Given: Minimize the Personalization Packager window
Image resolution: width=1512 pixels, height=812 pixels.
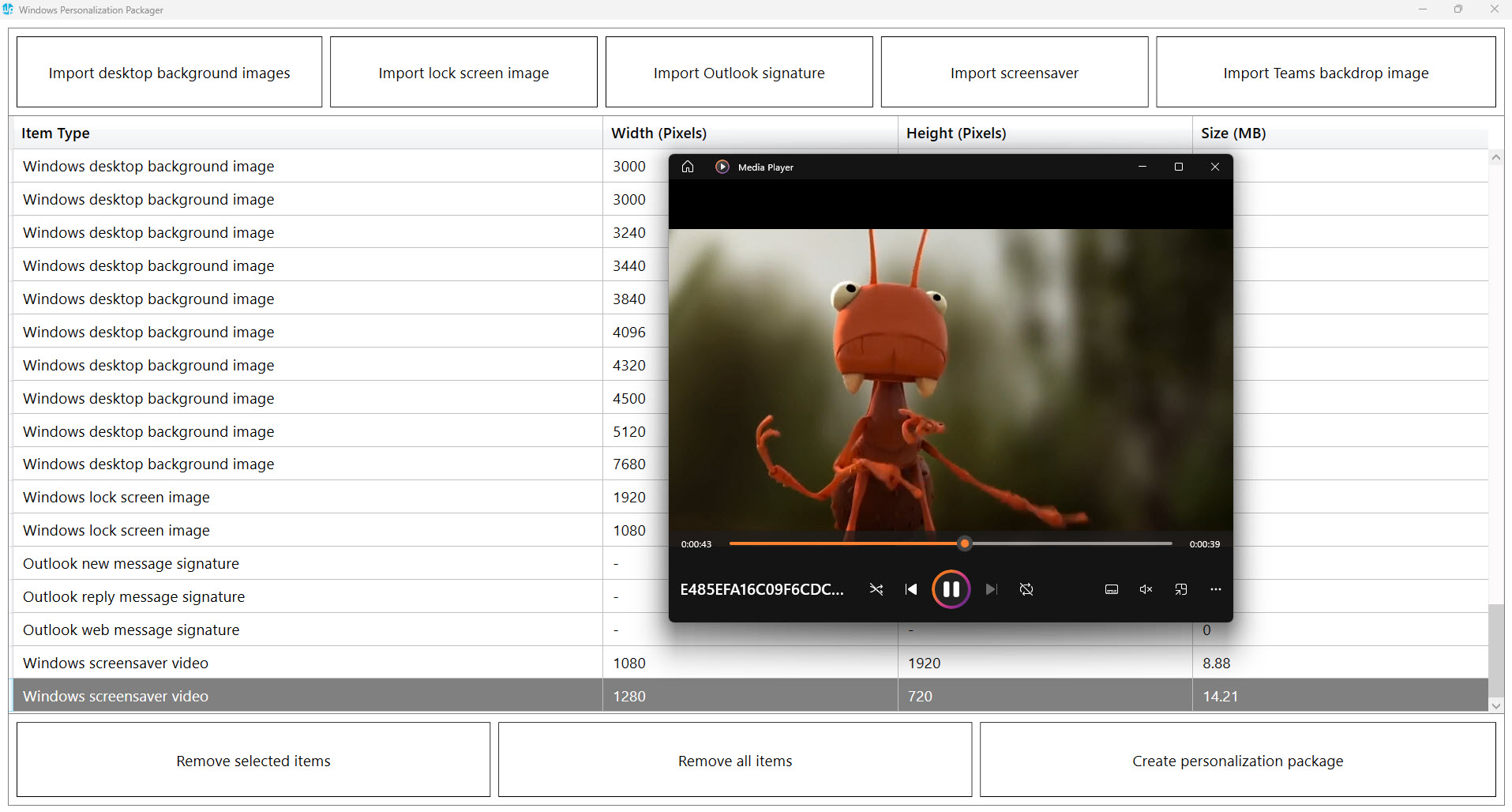Looking at the screenshot, I should [x=1423, y=9].
